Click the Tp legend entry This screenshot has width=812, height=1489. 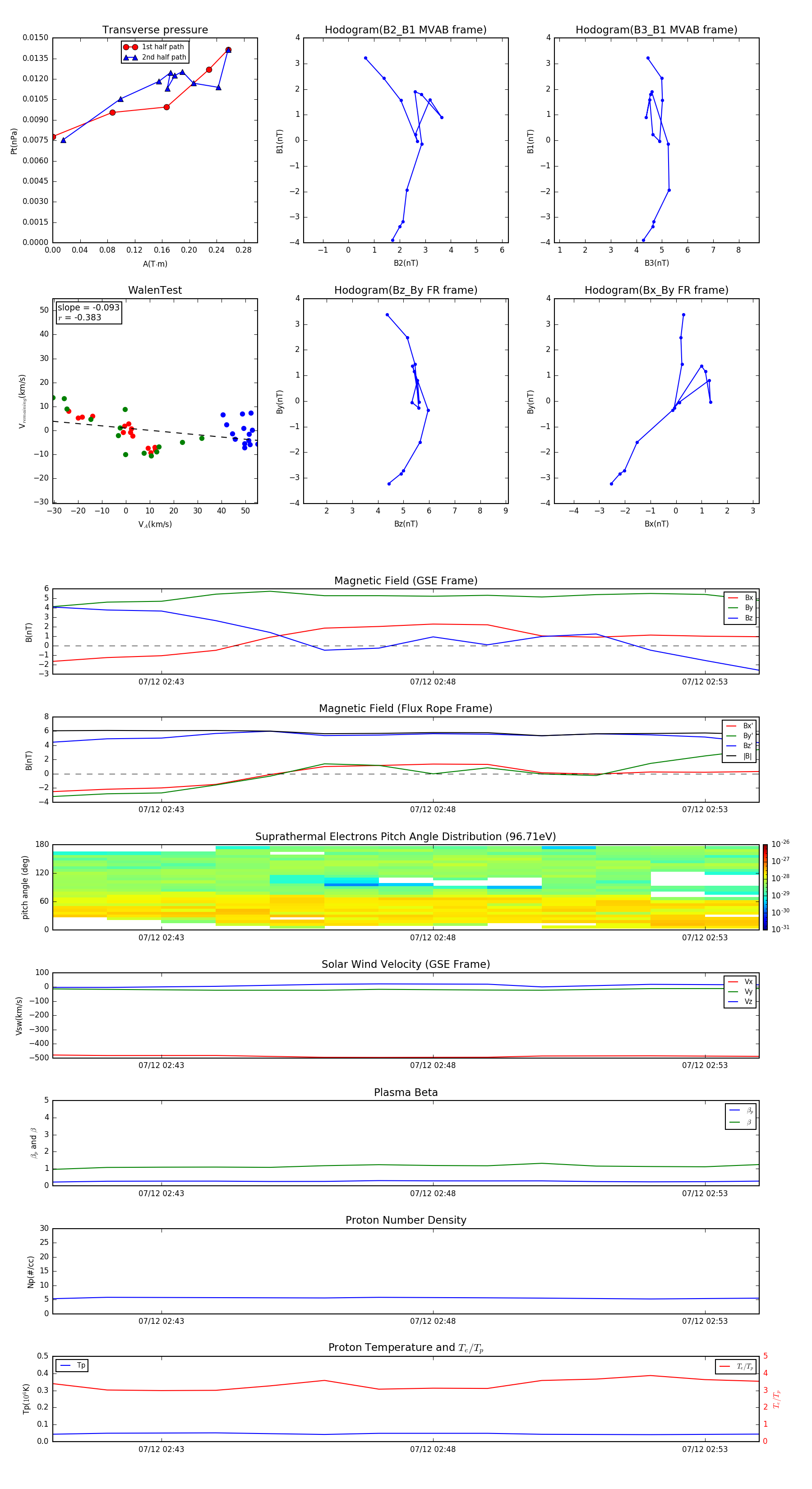pyautogui.click(x=72, y=1366)
